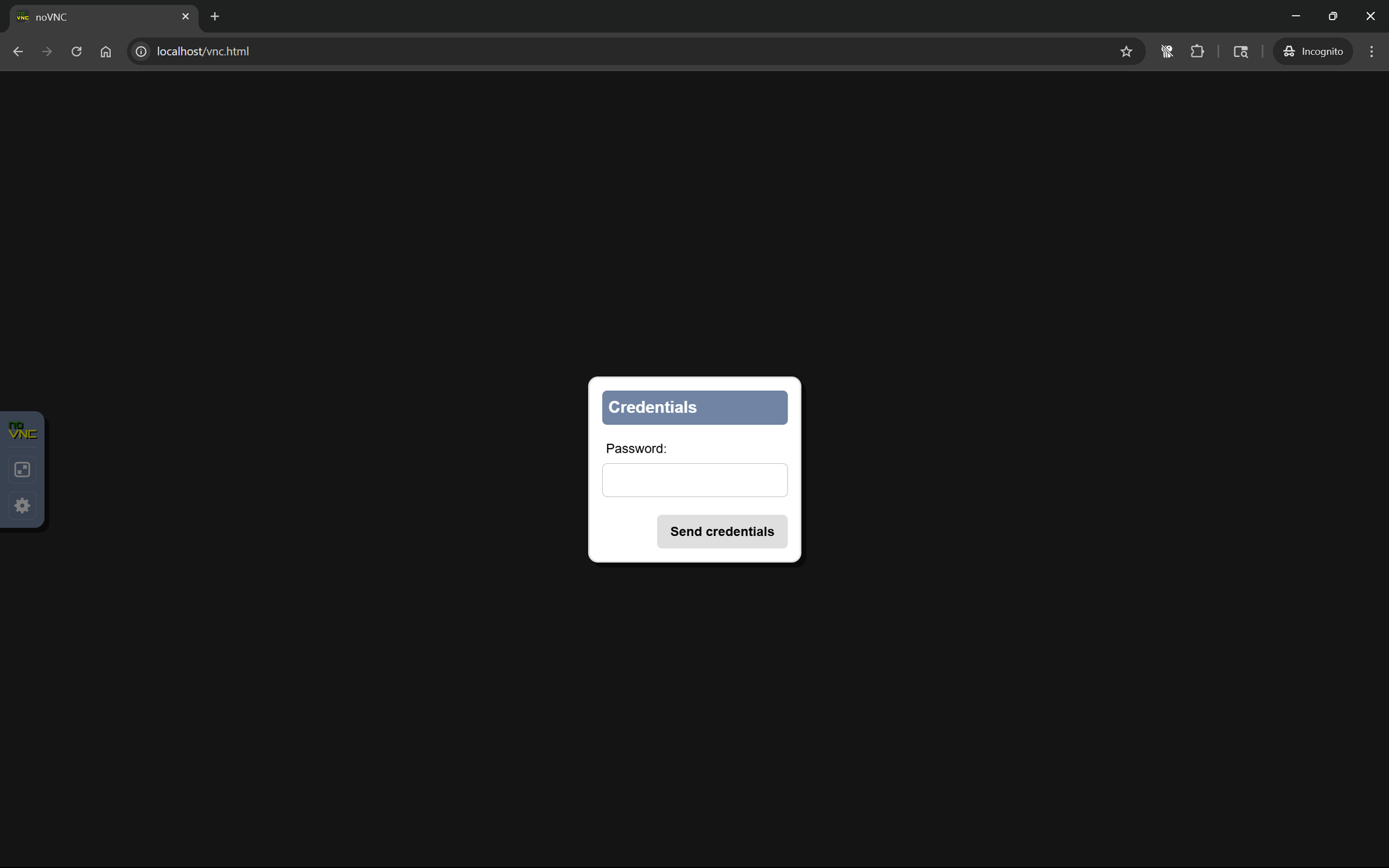Click the Password: label
Image resolution: width=1389 pixels, height=868 pixels.
click(x=636, y=449)
